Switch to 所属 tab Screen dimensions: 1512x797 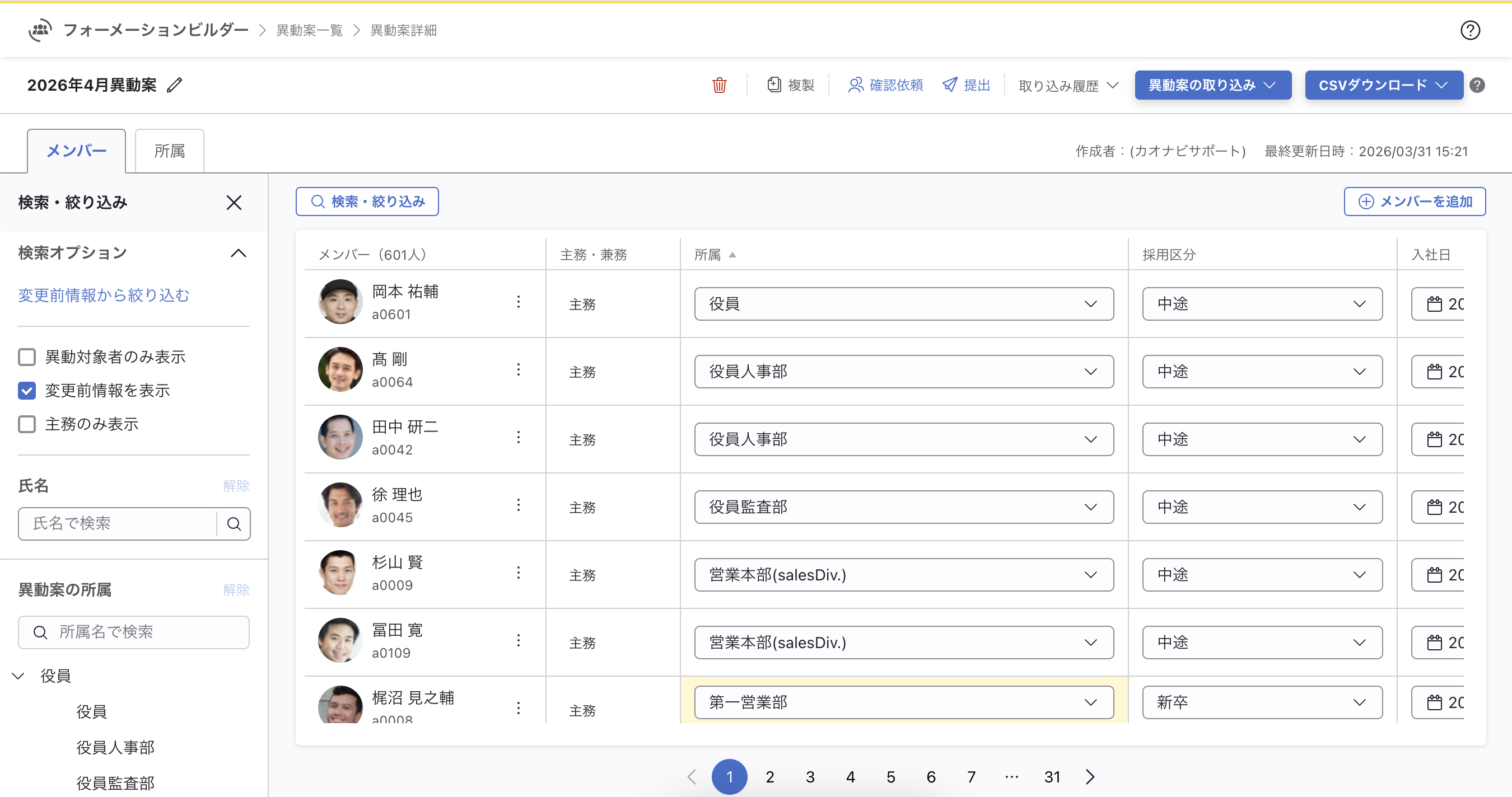coord(170,151)
